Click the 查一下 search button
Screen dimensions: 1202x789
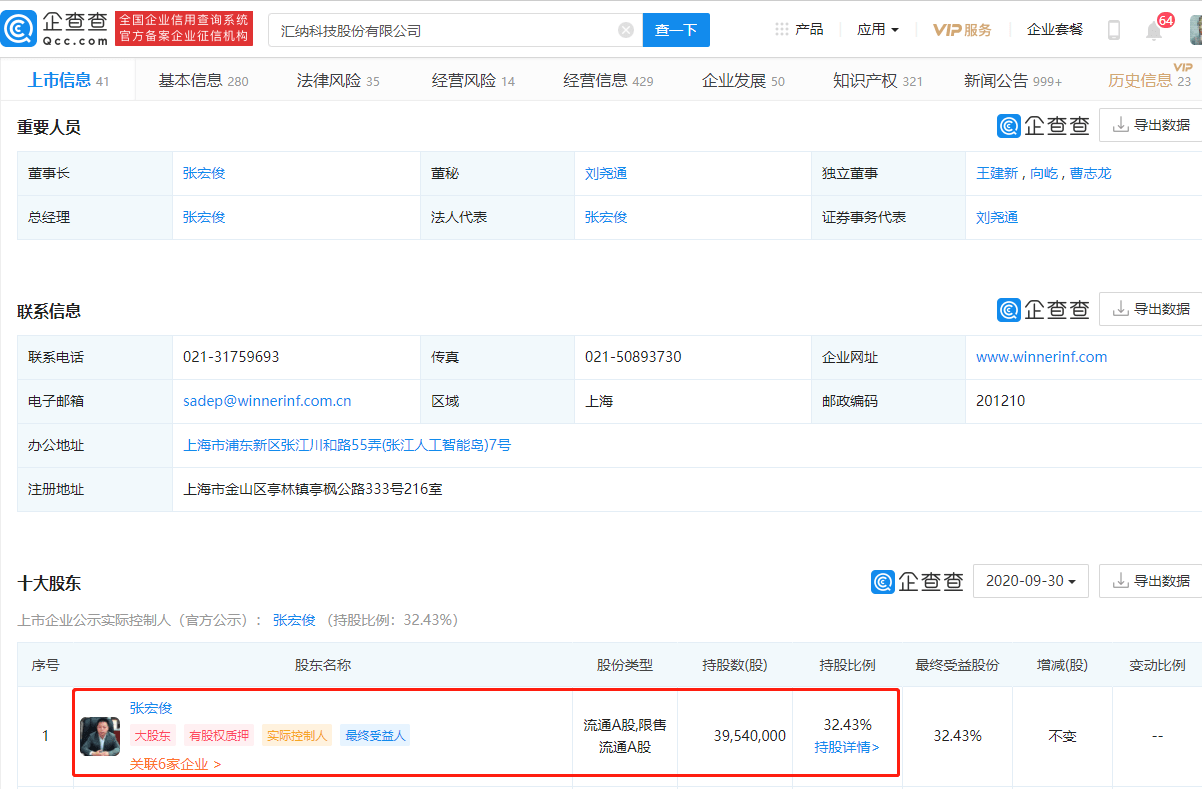[x=676, y=30]
